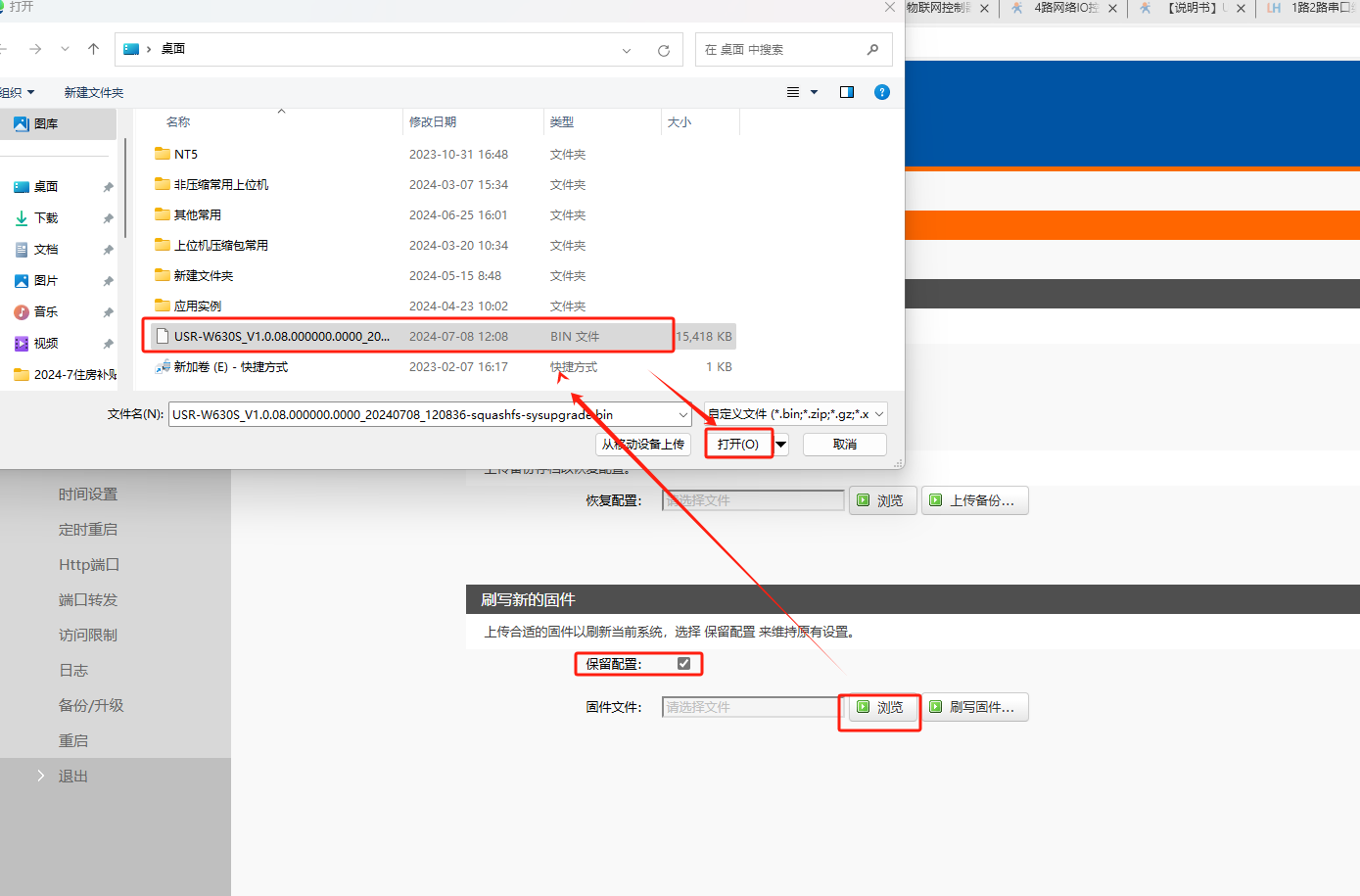Go up one folder level
The height and width of the screenshot is (896, 1360).
click(93, 49)
